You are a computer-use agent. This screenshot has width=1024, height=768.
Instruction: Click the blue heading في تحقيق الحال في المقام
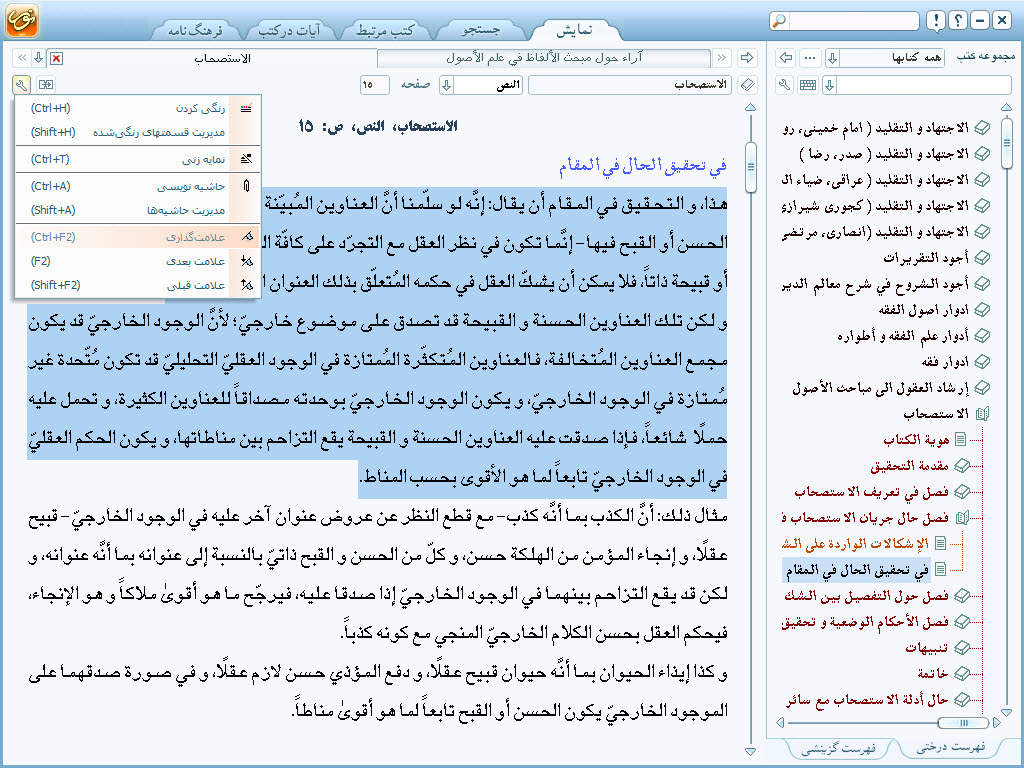tap(643, 165)
